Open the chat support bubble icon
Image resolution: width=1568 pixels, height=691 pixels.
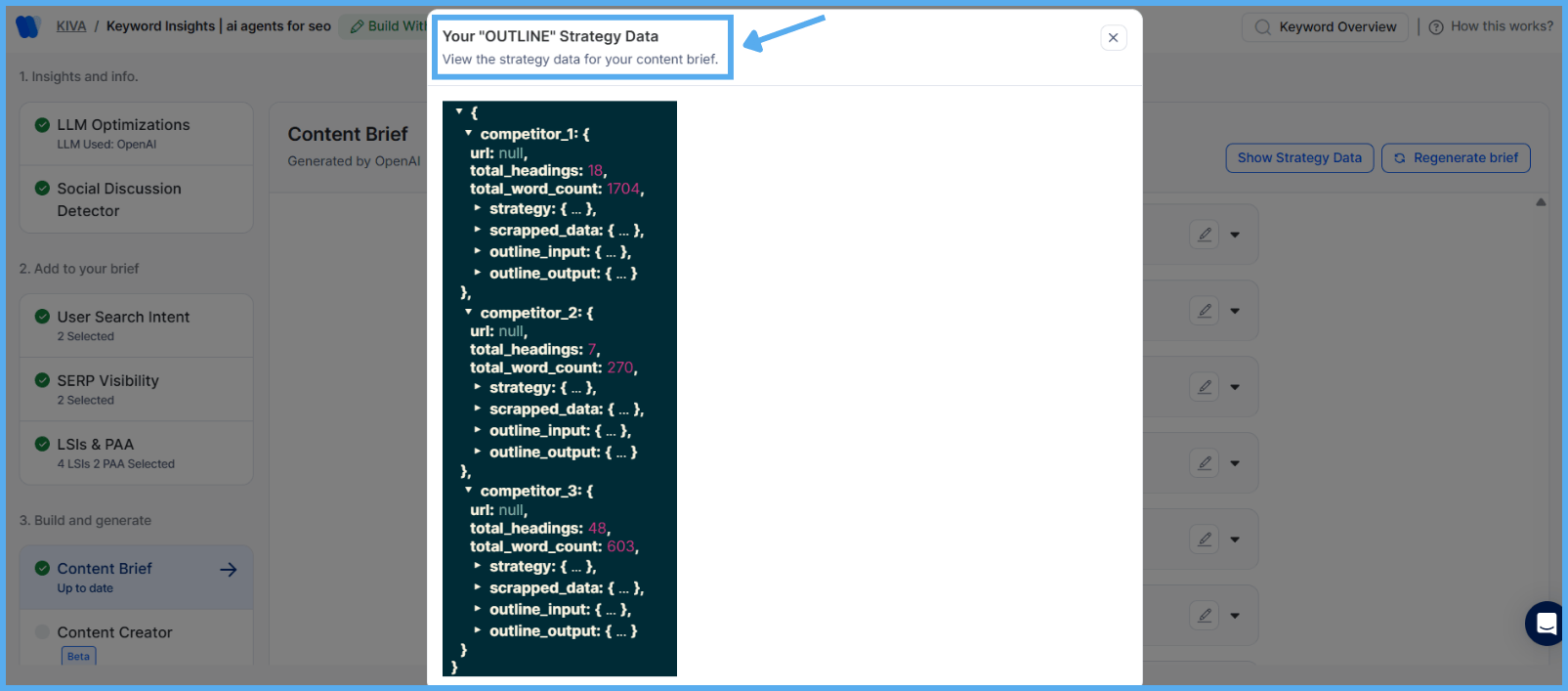pos(1546,624)
